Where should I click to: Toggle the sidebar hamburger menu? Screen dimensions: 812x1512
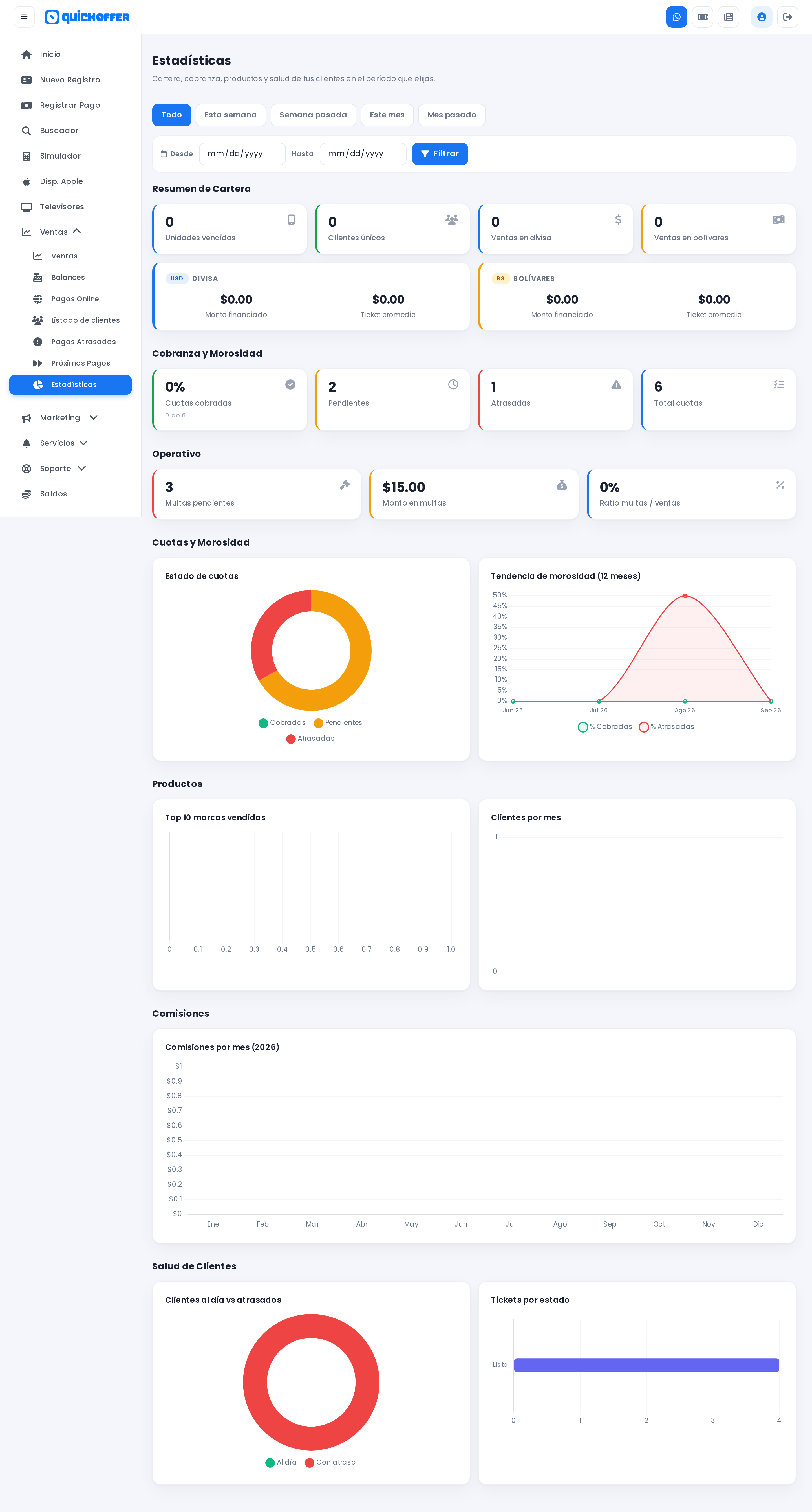[x=24, y=17]
